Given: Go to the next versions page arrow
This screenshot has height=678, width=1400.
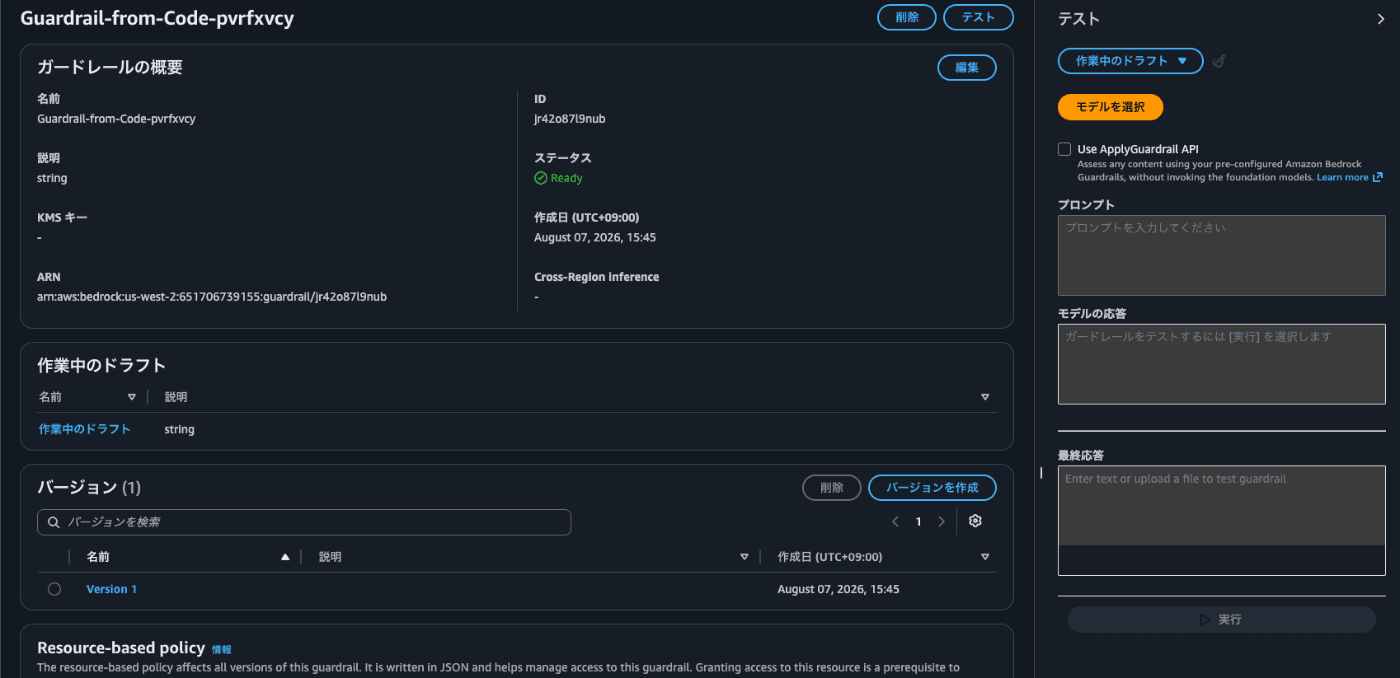Looking at the screenshot, I should click(941, 521).
